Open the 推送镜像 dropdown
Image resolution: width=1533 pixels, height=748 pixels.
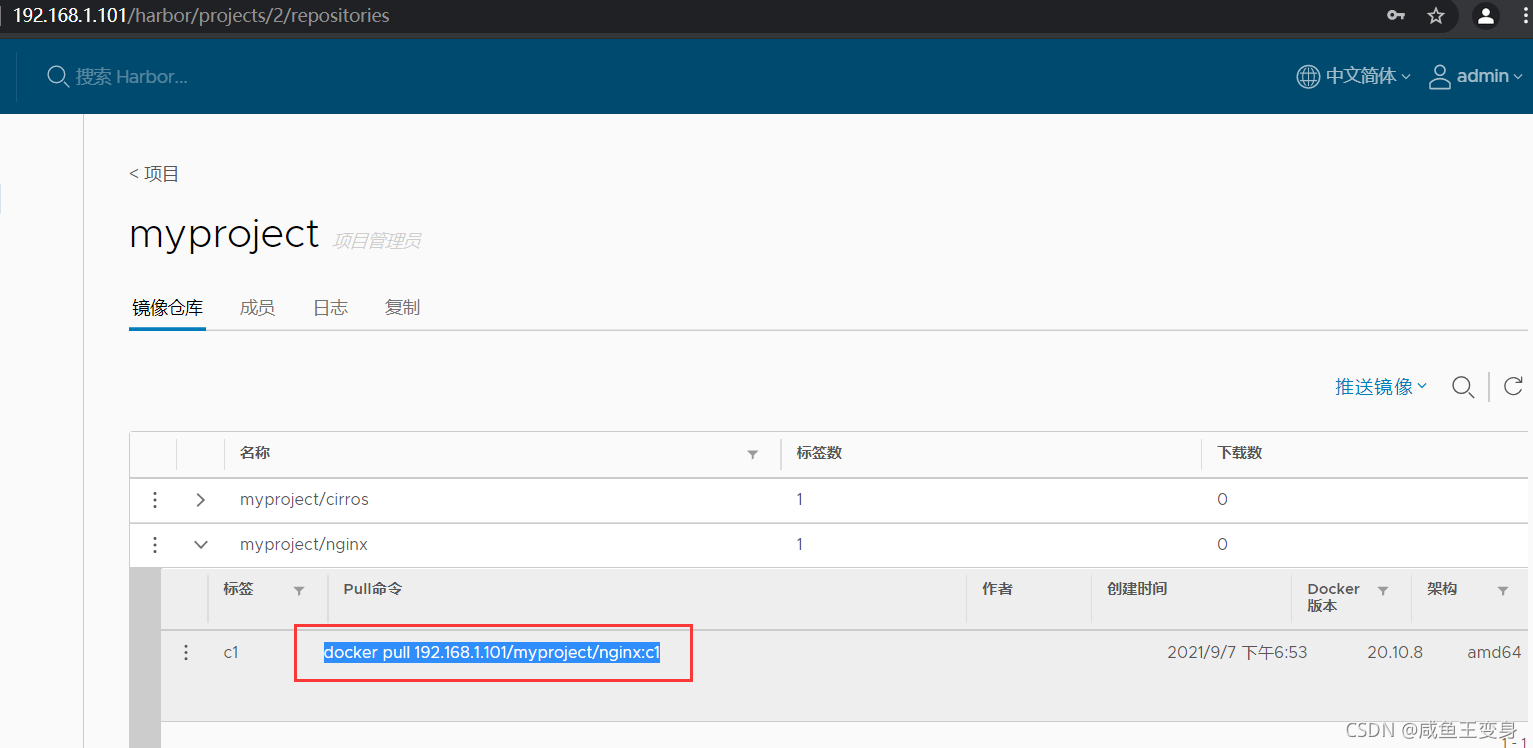click(1381, 387)
